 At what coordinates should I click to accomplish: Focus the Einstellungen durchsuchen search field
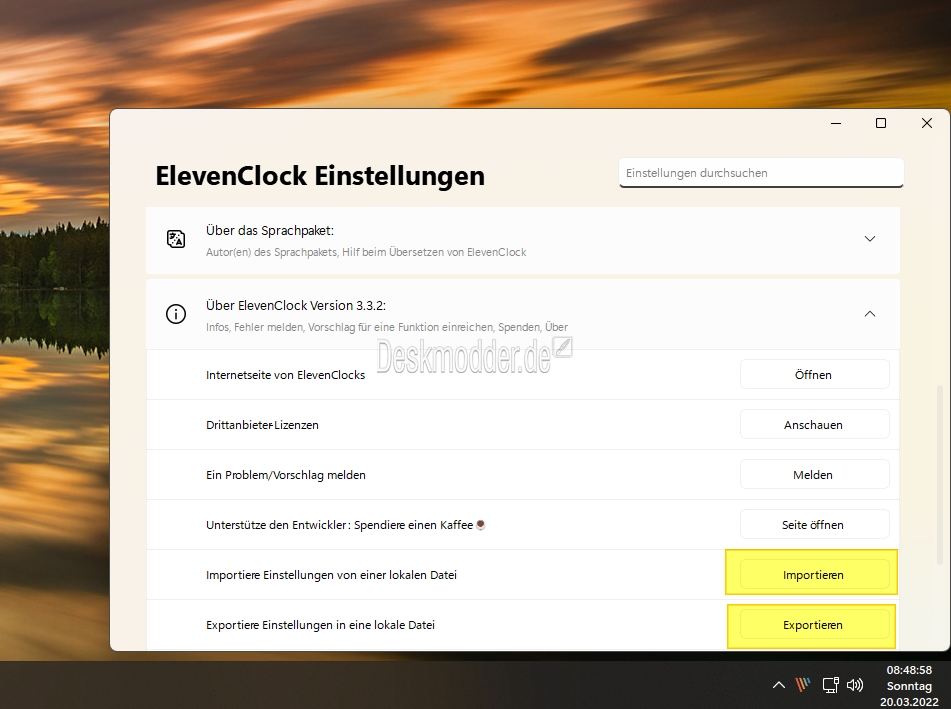(761, 173)
